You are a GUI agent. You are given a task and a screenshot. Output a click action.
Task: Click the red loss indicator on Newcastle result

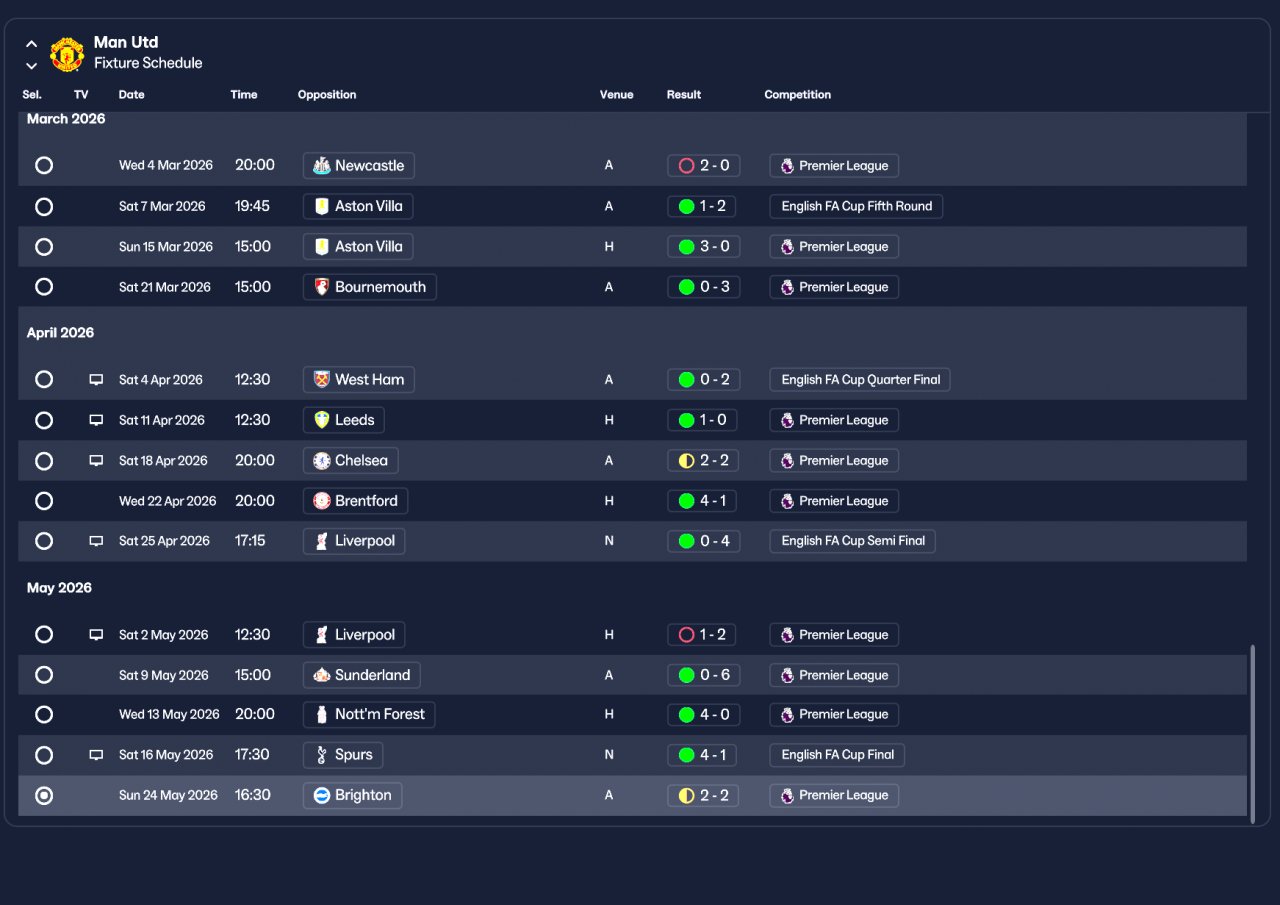[x=686, y=166]
